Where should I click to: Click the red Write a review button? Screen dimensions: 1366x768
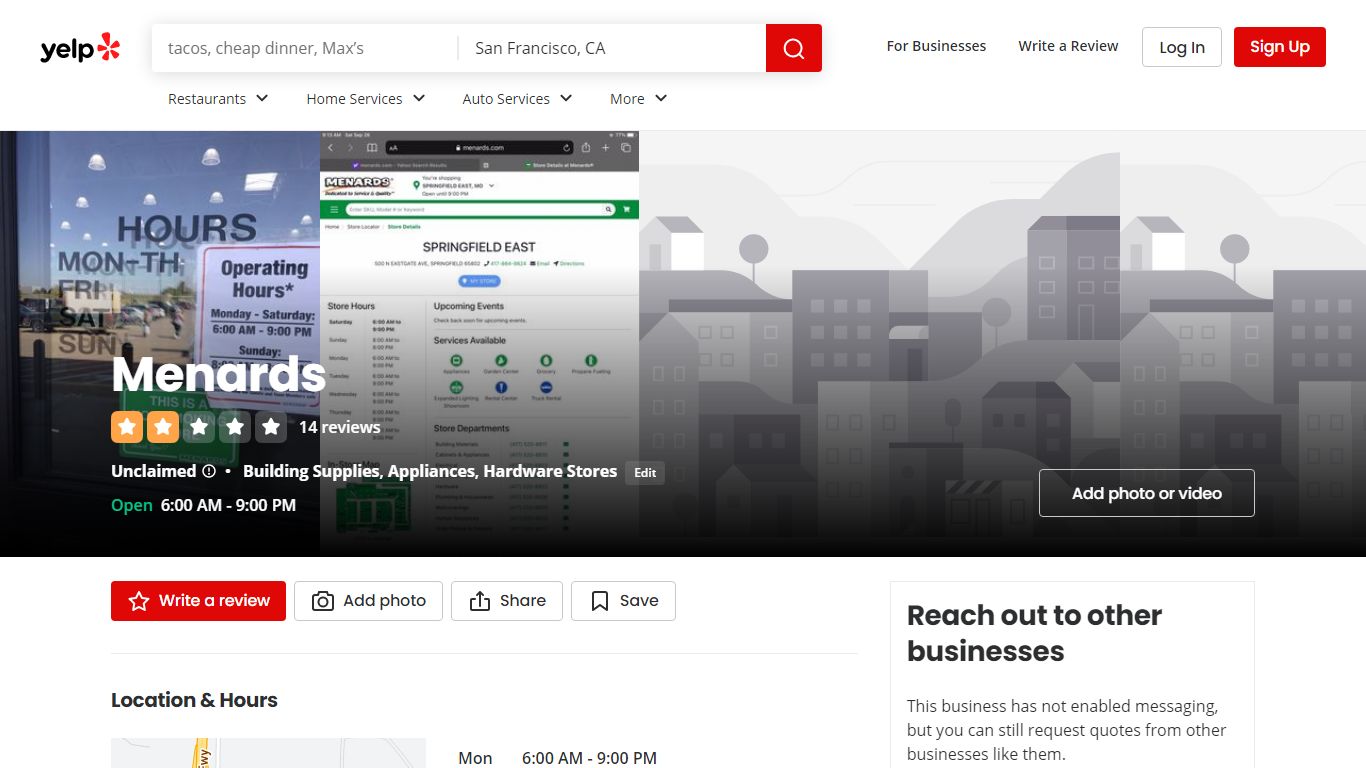[x=198, y=601]
